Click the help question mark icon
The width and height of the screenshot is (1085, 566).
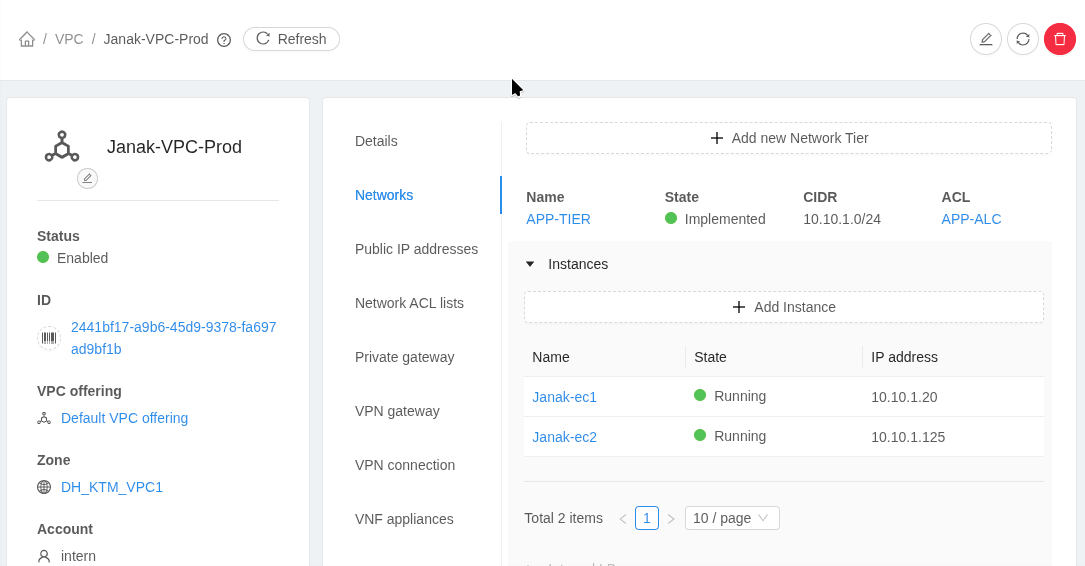coord(224,40)
